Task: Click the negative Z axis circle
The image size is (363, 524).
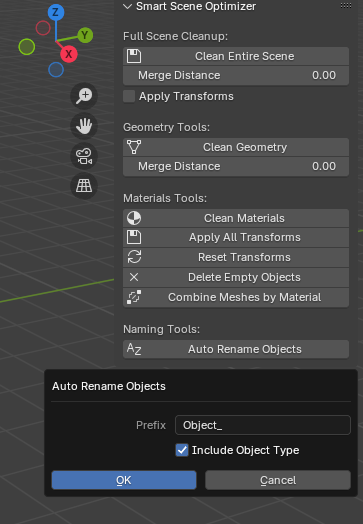Action: point(56,70)
